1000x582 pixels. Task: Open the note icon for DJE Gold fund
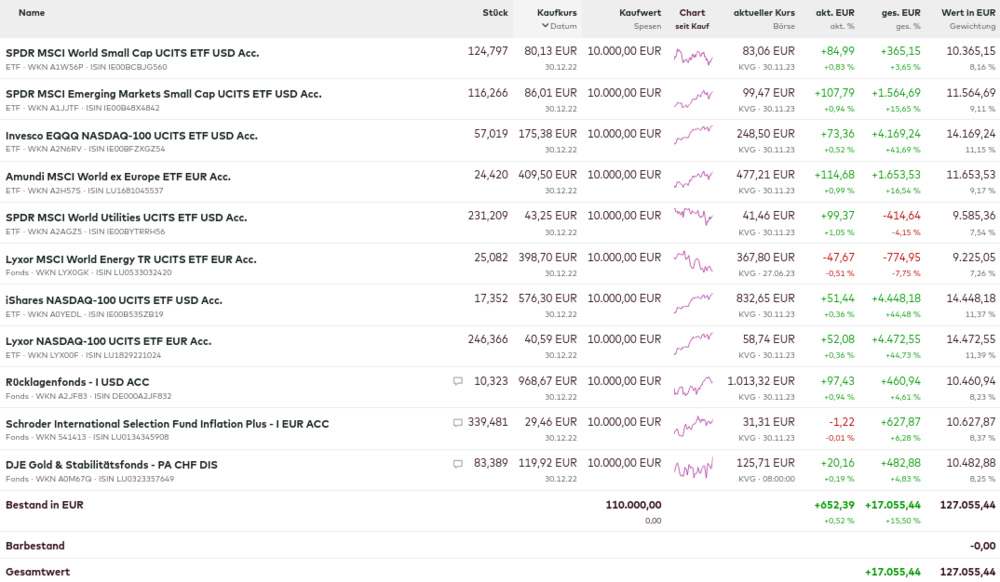tap(458, 464)
